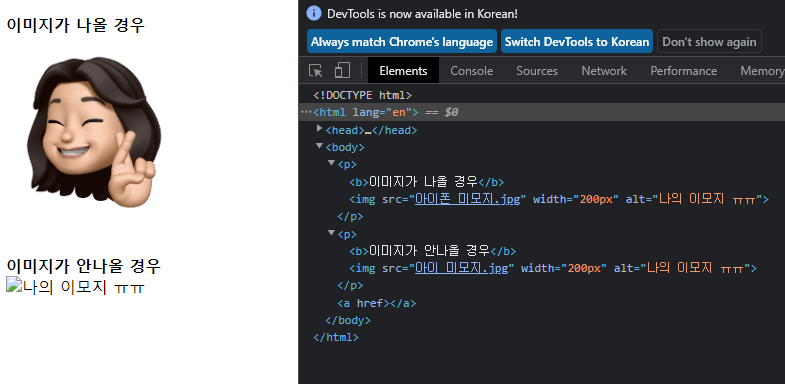
Task: Click the closing /p tag of first paragraph
Action: [x=350, y=217]
